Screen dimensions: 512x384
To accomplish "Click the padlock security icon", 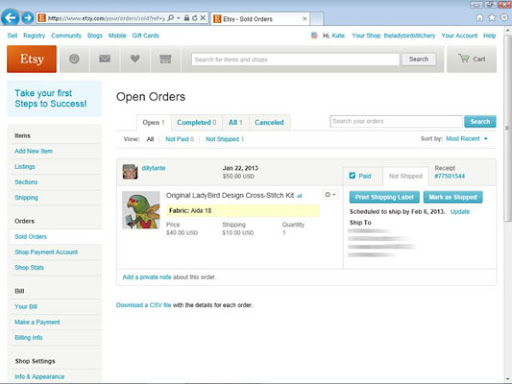I will click(x=187, y=18).
